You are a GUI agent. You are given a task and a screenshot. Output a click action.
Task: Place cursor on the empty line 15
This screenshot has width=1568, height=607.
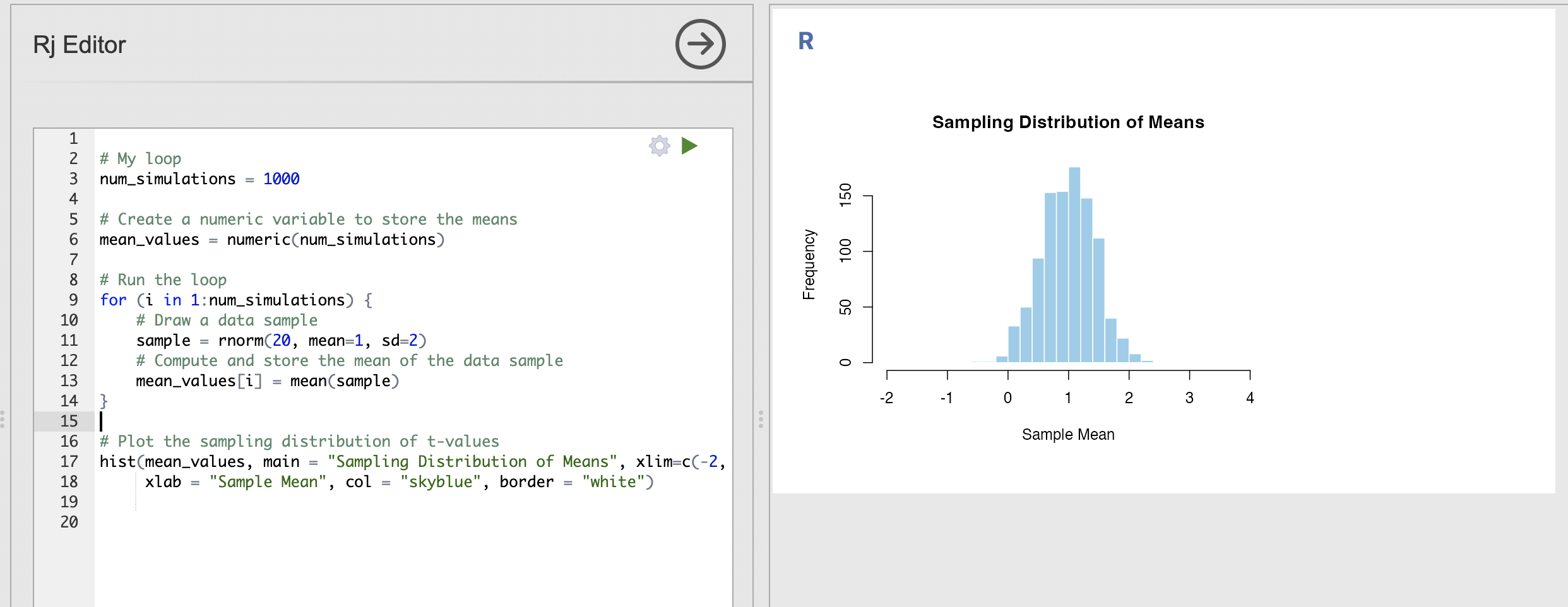tap(413, 421)
